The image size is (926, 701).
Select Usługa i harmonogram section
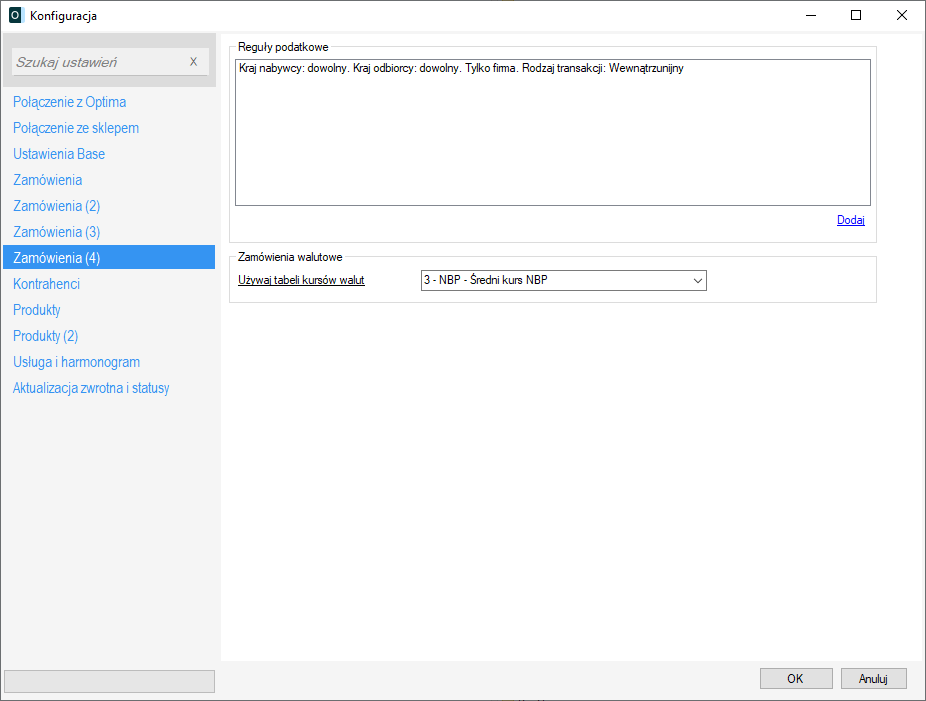pyautogui.click(x=76, y=362)
